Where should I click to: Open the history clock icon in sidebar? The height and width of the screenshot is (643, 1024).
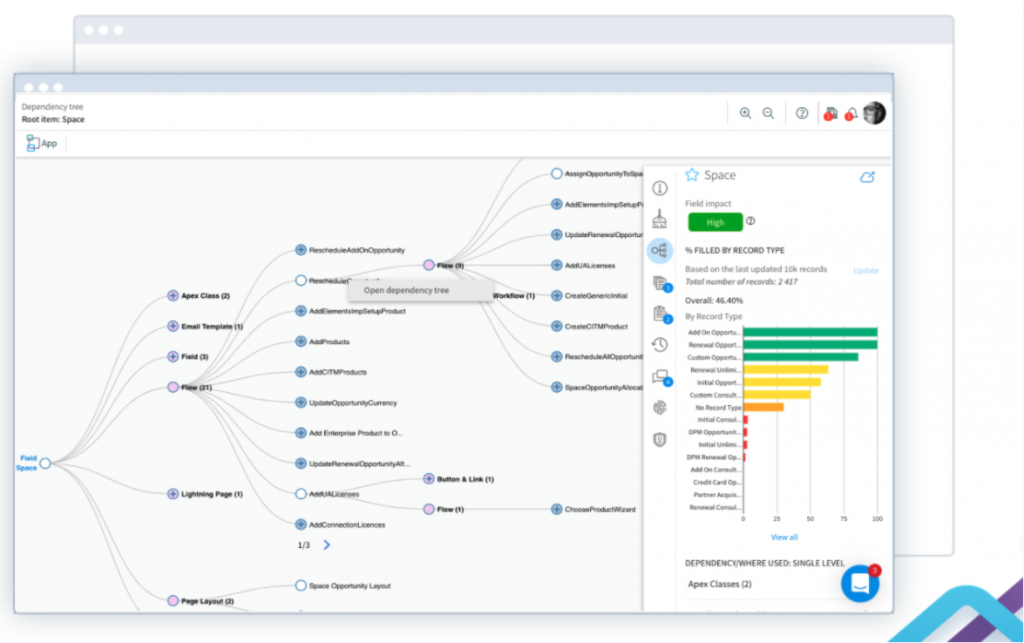tap(660, 345)
